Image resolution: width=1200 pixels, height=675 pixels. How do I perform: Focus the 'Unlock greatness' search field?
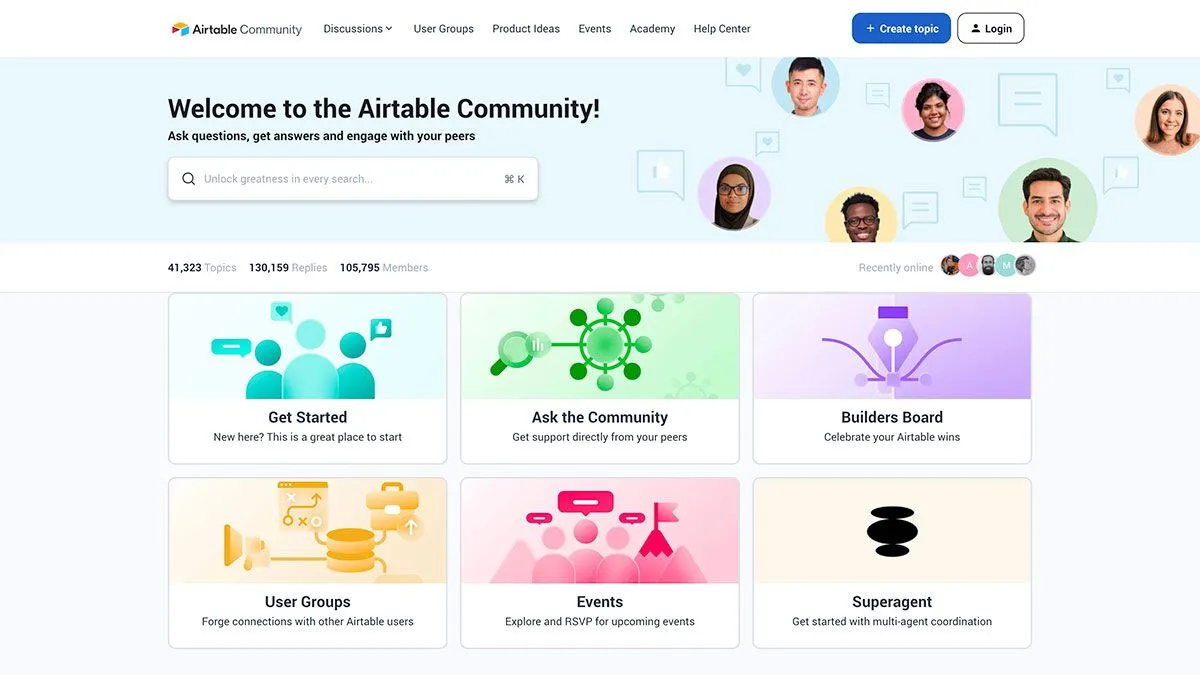(350, 179)
